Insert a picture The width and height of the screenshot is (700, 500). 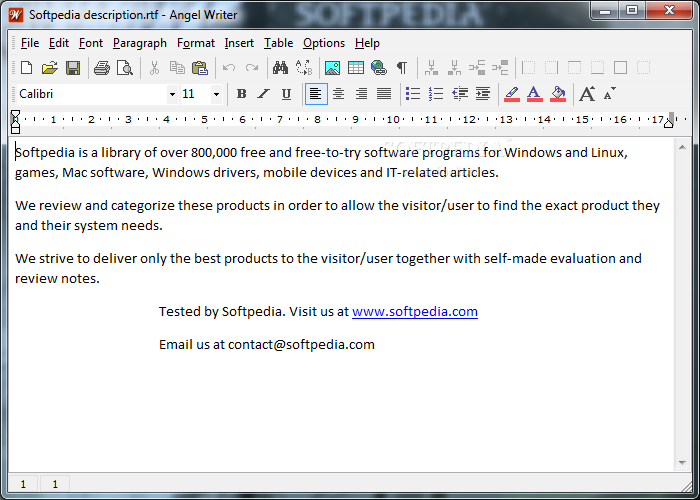pos(332,68)
